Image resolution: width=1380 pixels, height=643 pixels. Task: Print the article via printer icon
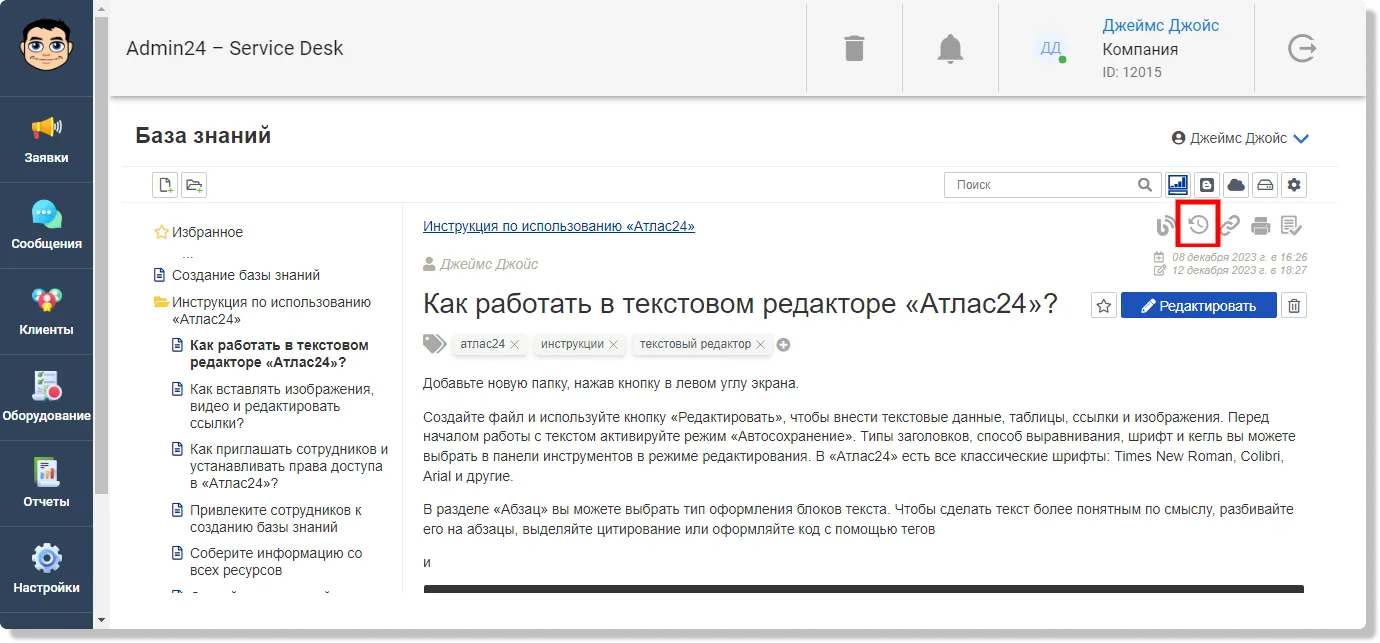point(1261,226)
